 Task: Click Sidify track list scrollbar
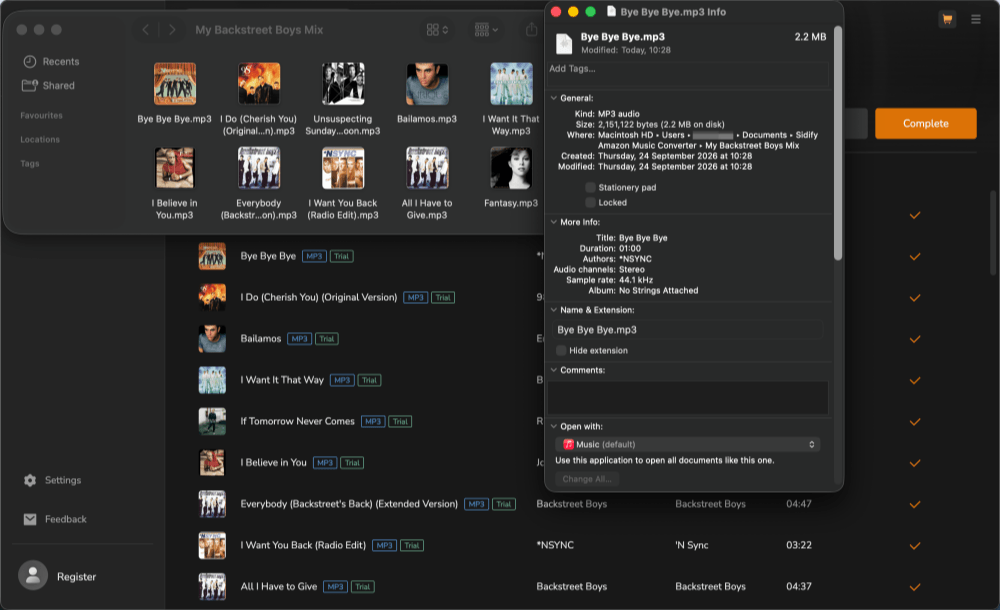point(993,233)
